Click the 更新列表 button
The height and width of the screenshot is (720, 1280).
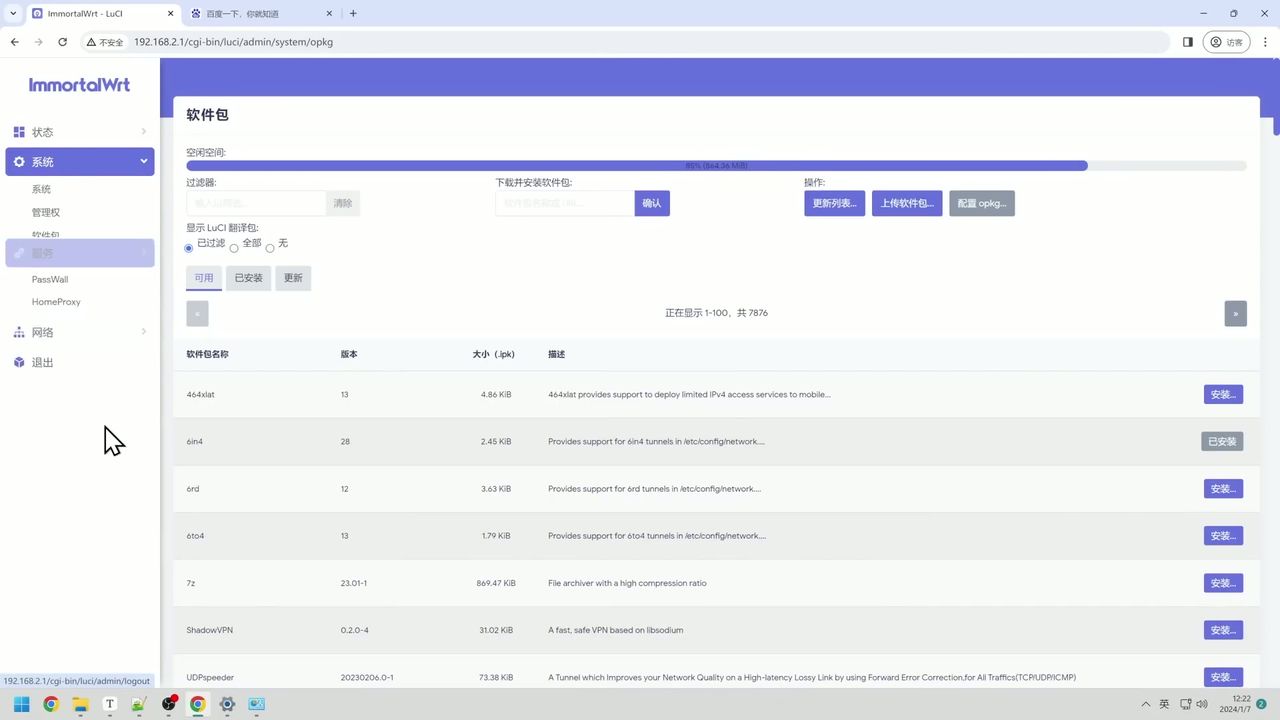(834, 204)
